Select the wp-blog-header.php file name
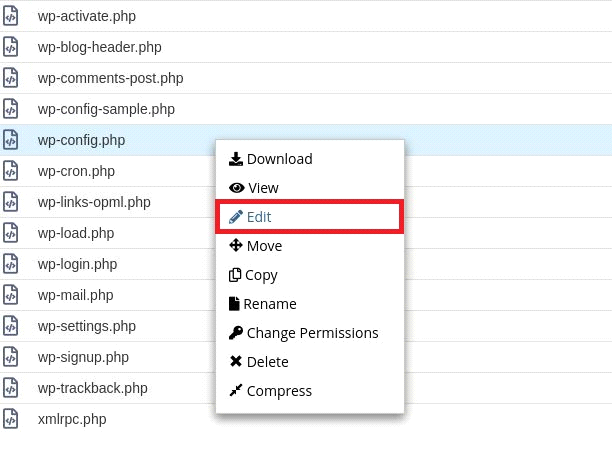The width and height of the screenshot is (612, 453). click(x=99, y=47)
